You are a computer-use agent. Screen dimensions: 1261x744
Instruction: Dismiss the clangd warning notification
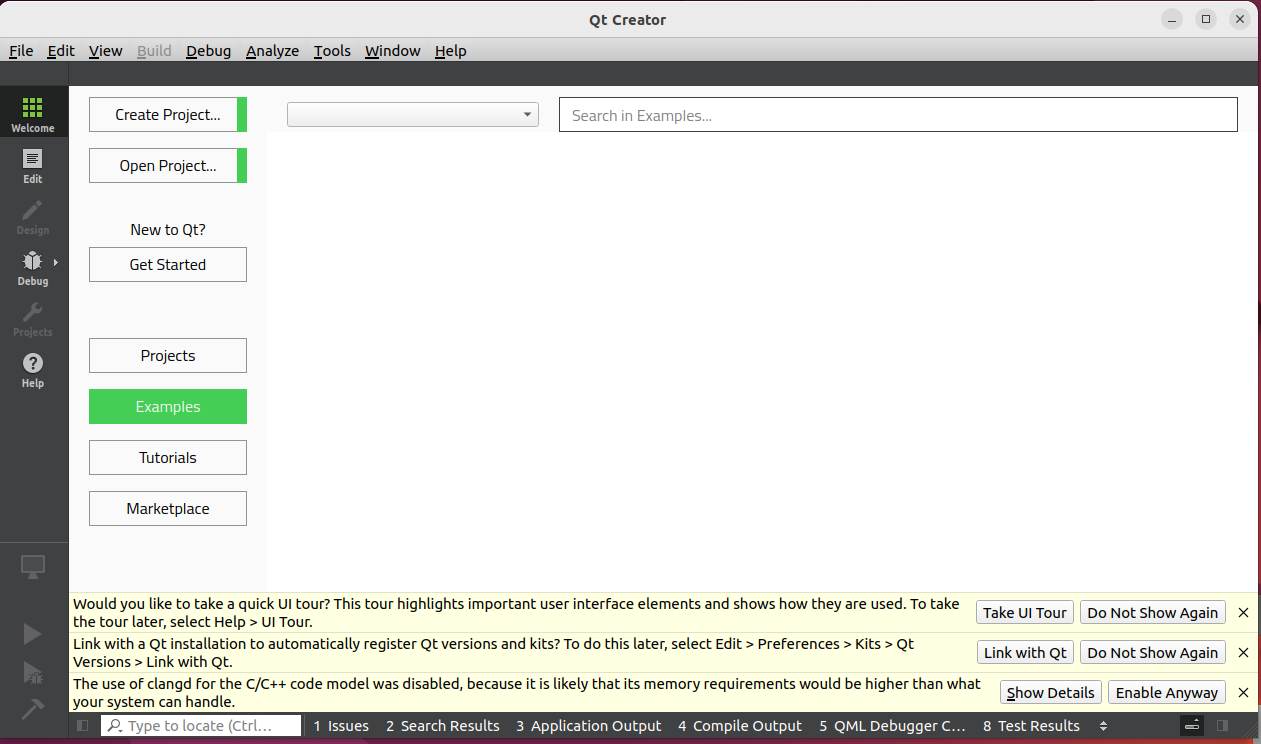1243,693
